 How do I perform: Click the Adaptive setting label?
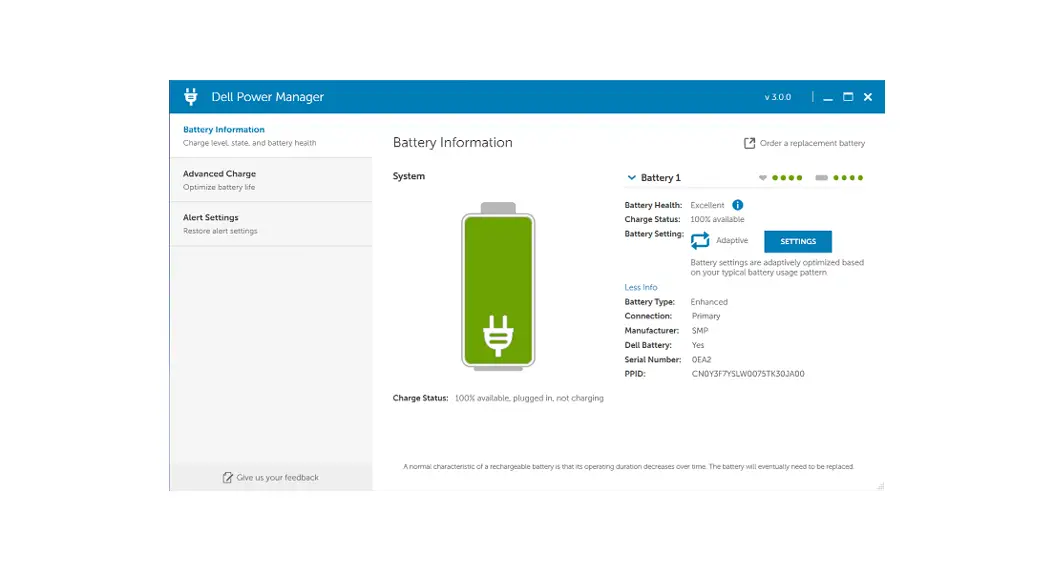click(x=732, y=240)
